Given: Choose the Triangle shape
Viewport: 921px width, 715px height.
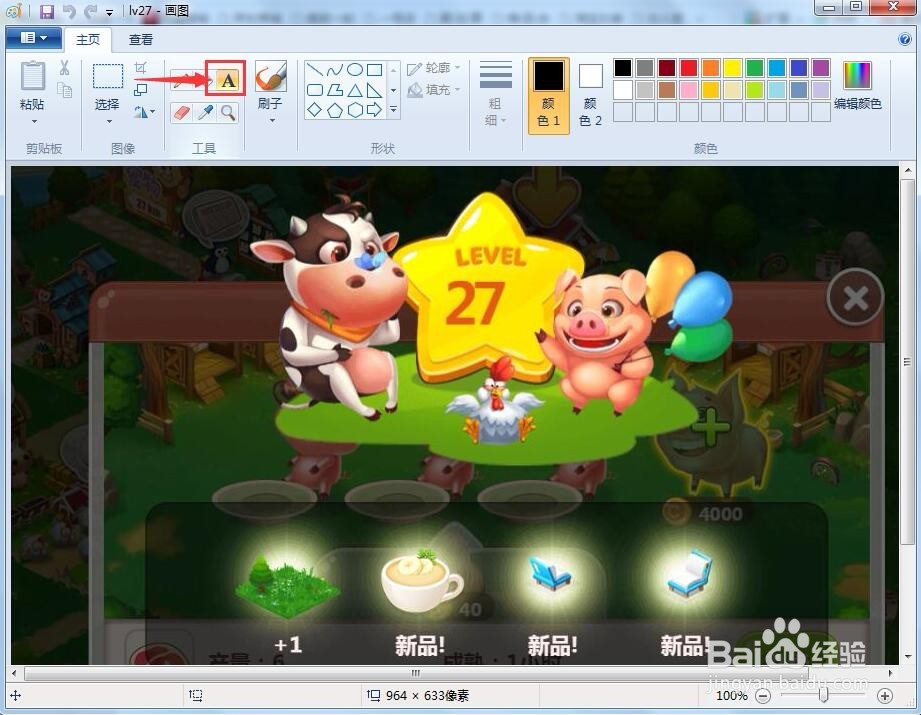Looking at the screenshot, I should 355,90.
